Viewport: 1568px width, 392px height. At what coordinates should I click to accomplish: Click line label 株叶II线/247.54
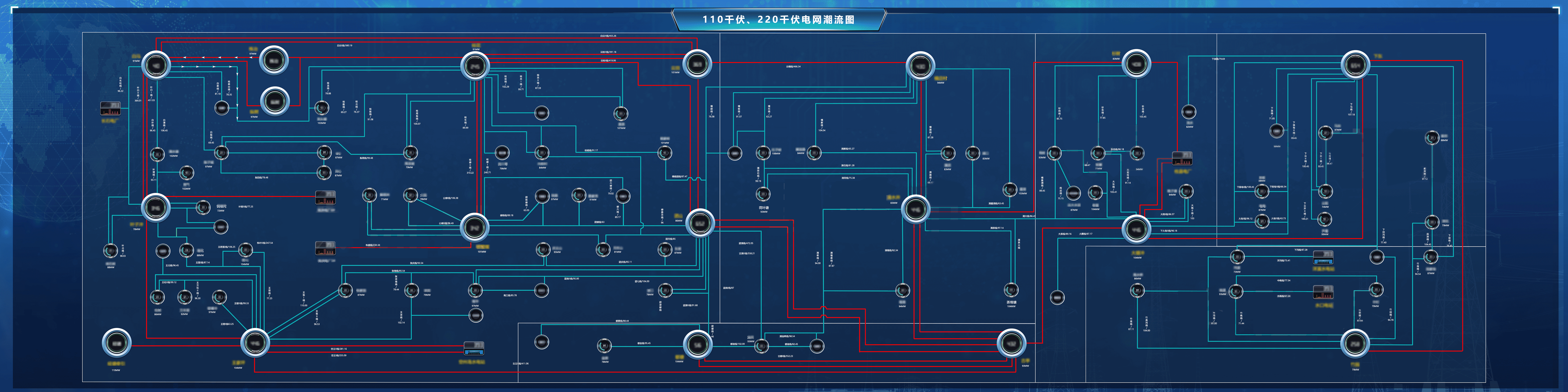point(265,243)
